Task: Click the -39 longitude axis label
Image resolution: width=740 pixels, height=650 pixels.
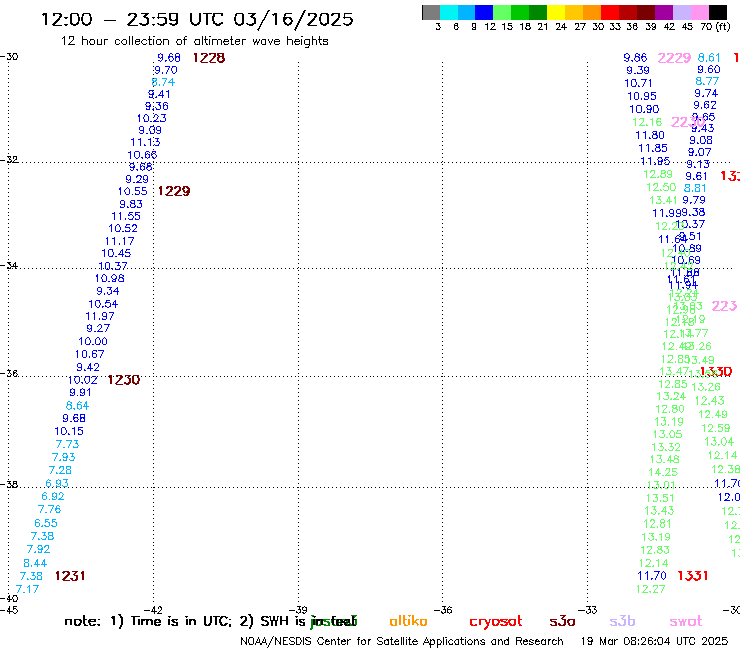Action: 298,610
